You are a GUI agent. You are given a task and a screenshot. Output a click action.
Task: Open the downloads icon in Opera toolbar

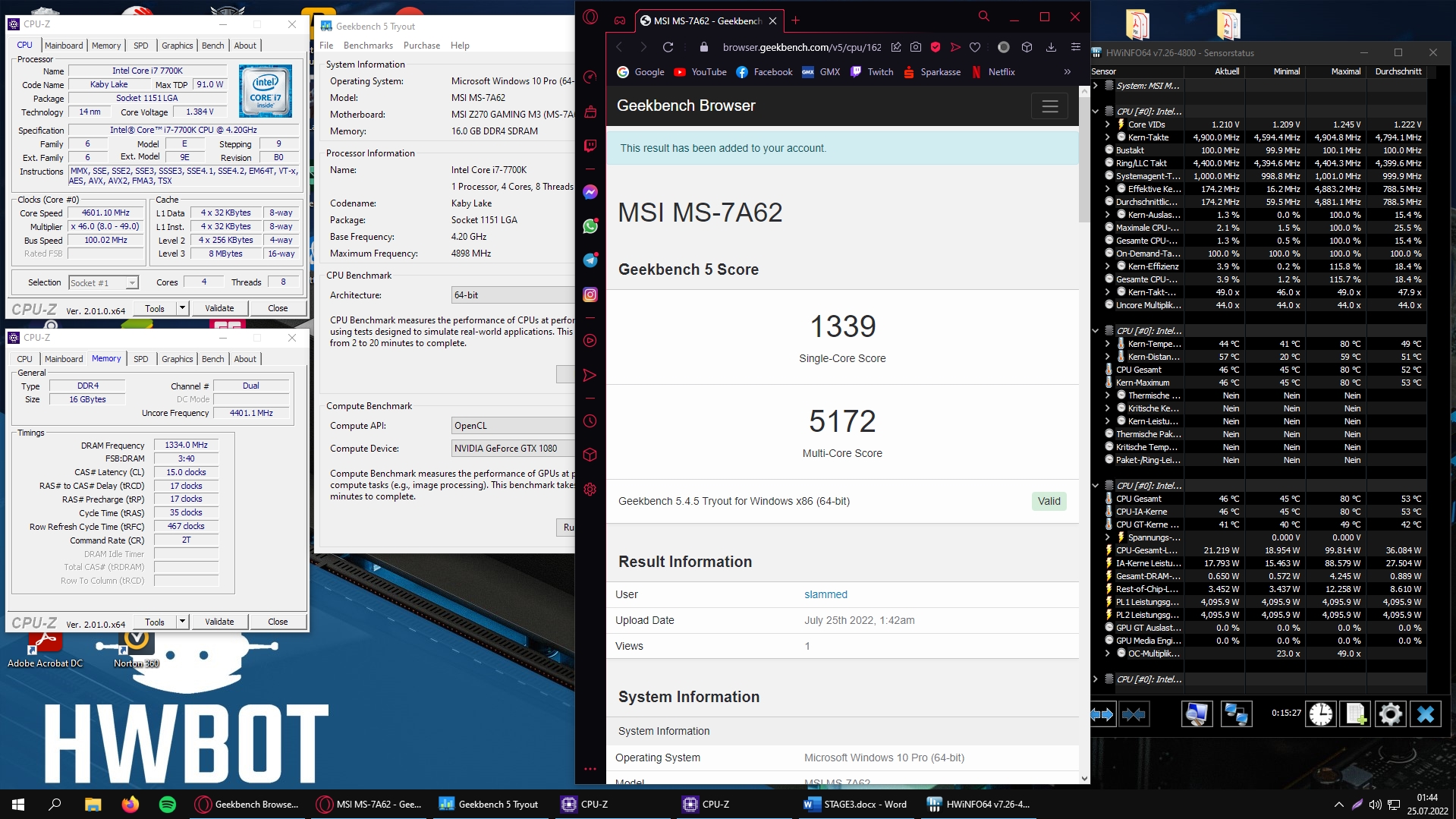[x=1051, y=47]
